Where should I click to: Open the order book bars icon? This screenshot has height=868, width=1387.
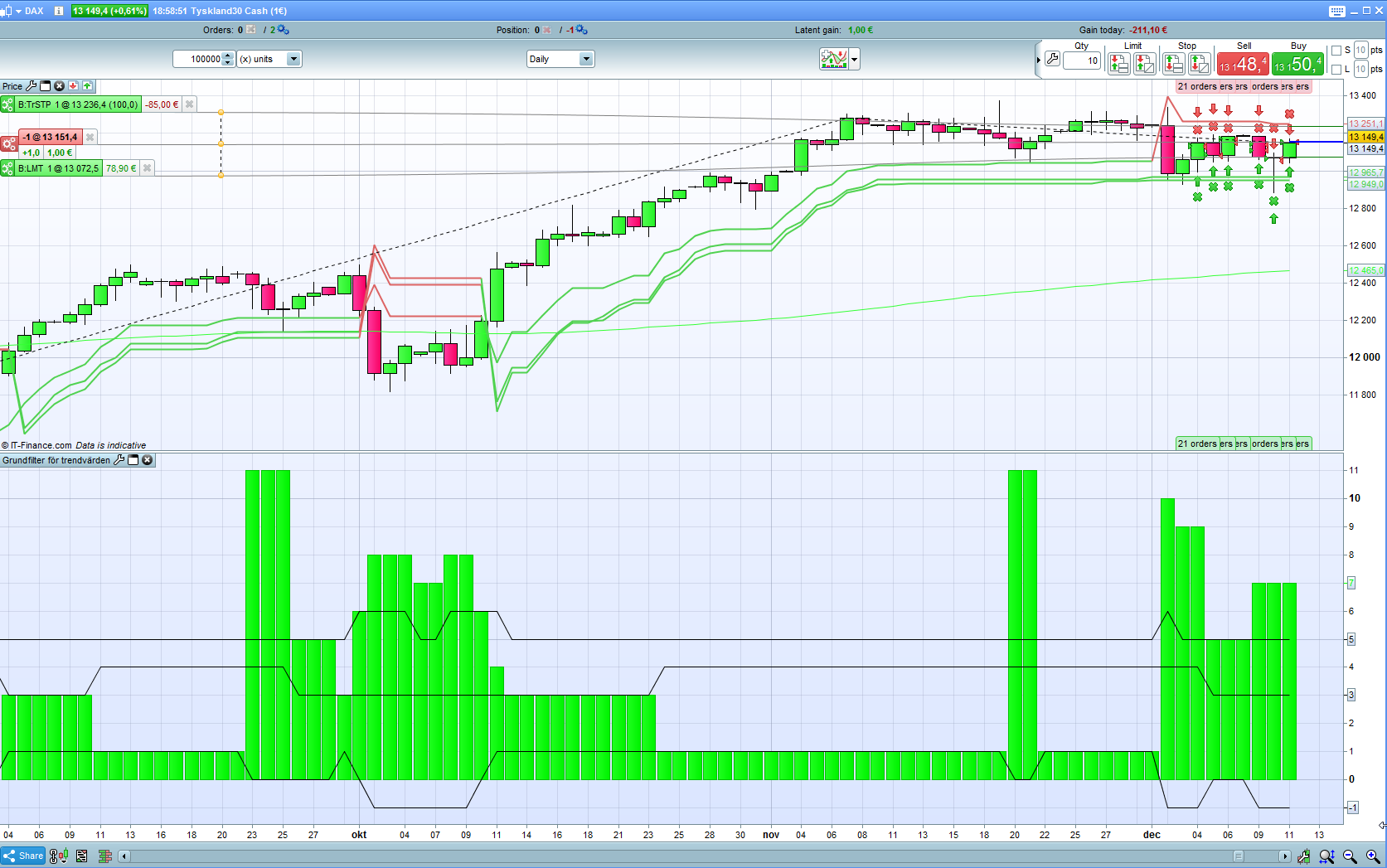point(105,856)
